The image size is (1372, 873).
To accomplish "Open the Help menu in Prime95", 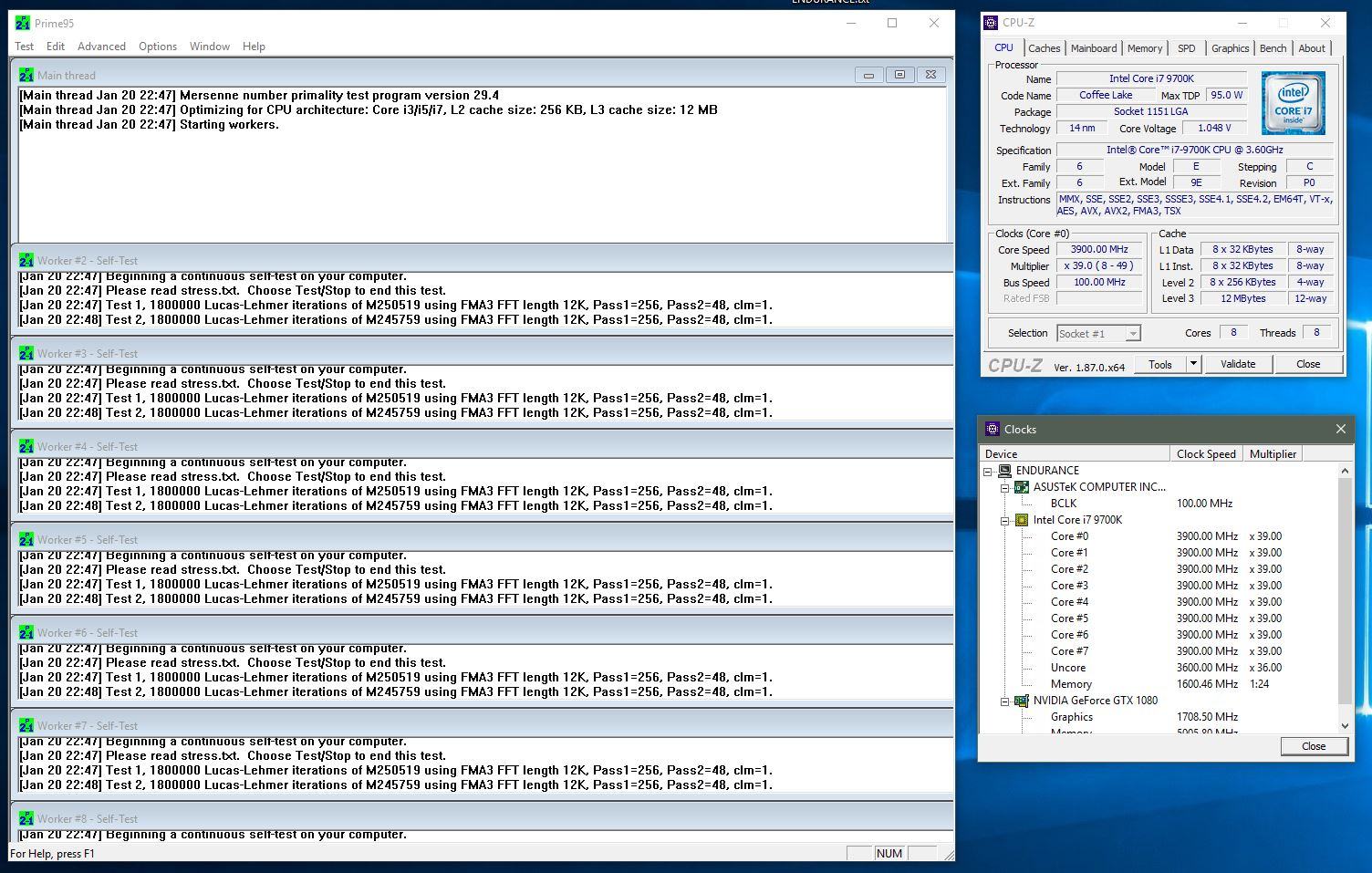I will coord(254,47).
